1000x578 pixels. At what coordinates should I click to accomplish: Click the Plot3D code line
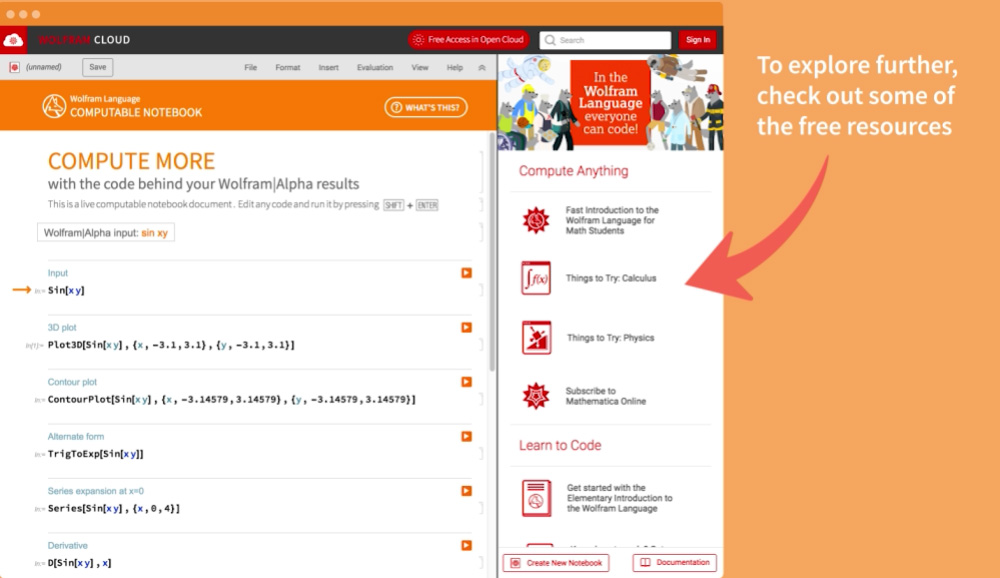point(171,345)
